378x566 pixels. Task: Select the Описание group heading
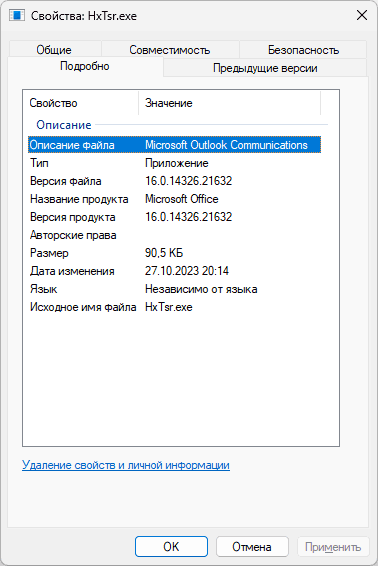(64, 125)
